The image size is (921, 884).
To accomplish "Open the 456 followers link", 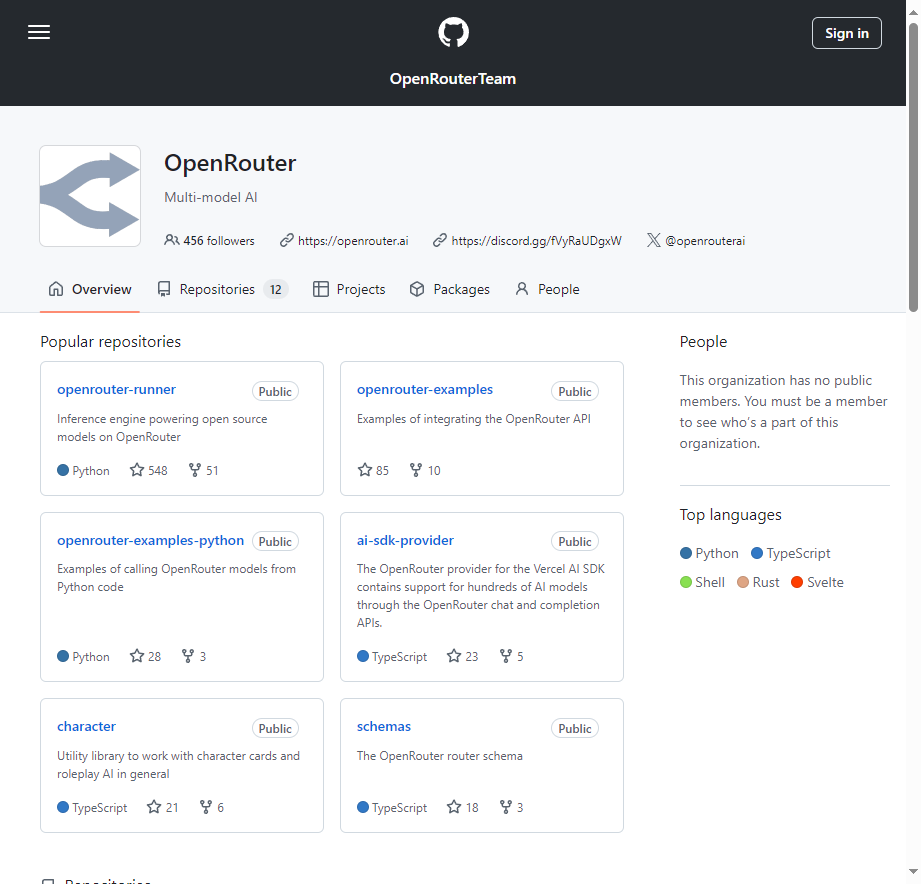I will 210,241.
